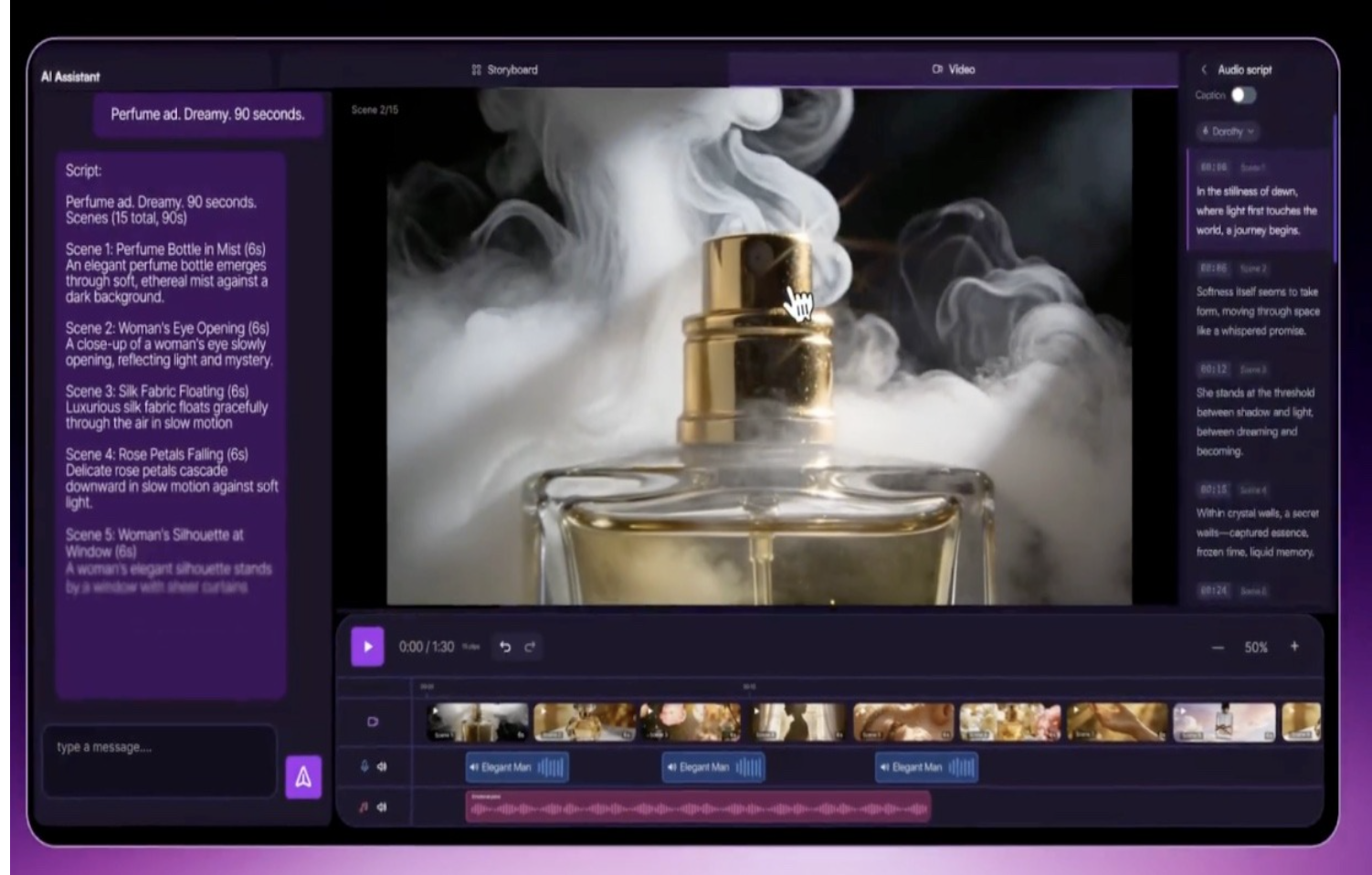This screenshot has height=875, width=1372.
Task: Click the undo arrow icon
Action: [504, 647]
